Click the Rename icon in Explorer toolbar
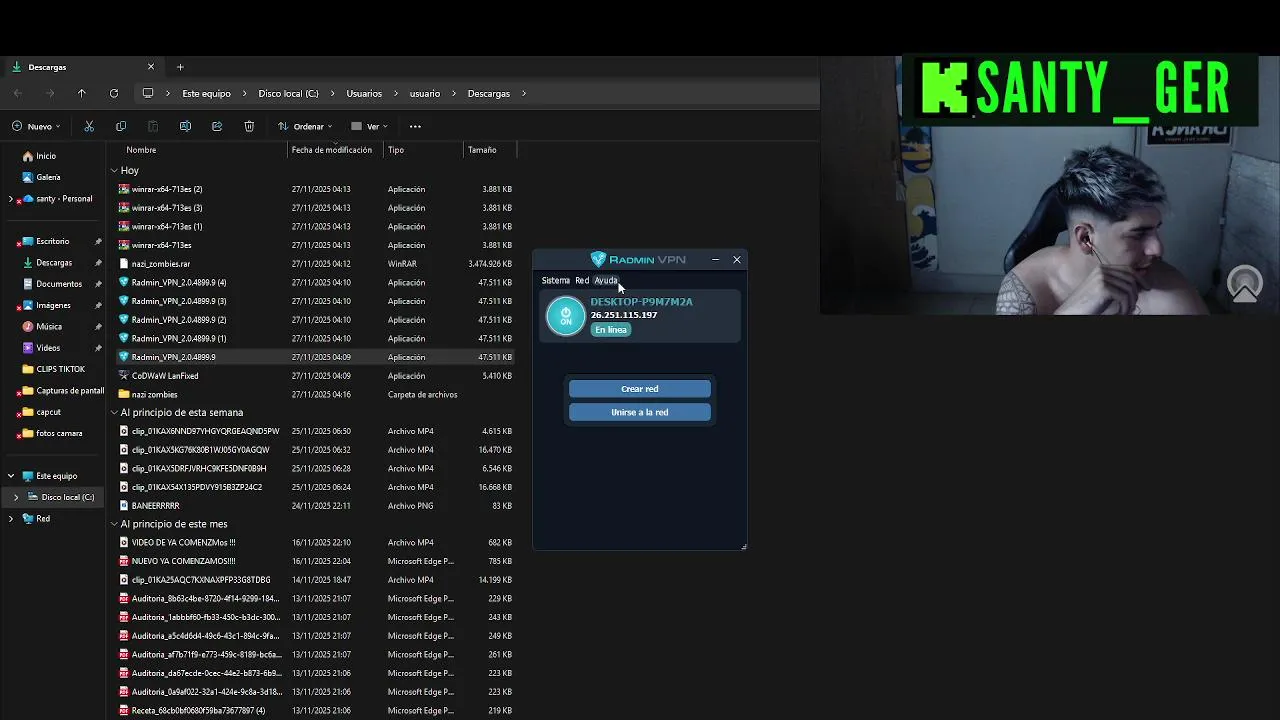Image resolution: width=1280 pixels, height=720 pixels. tap(185, 126)
